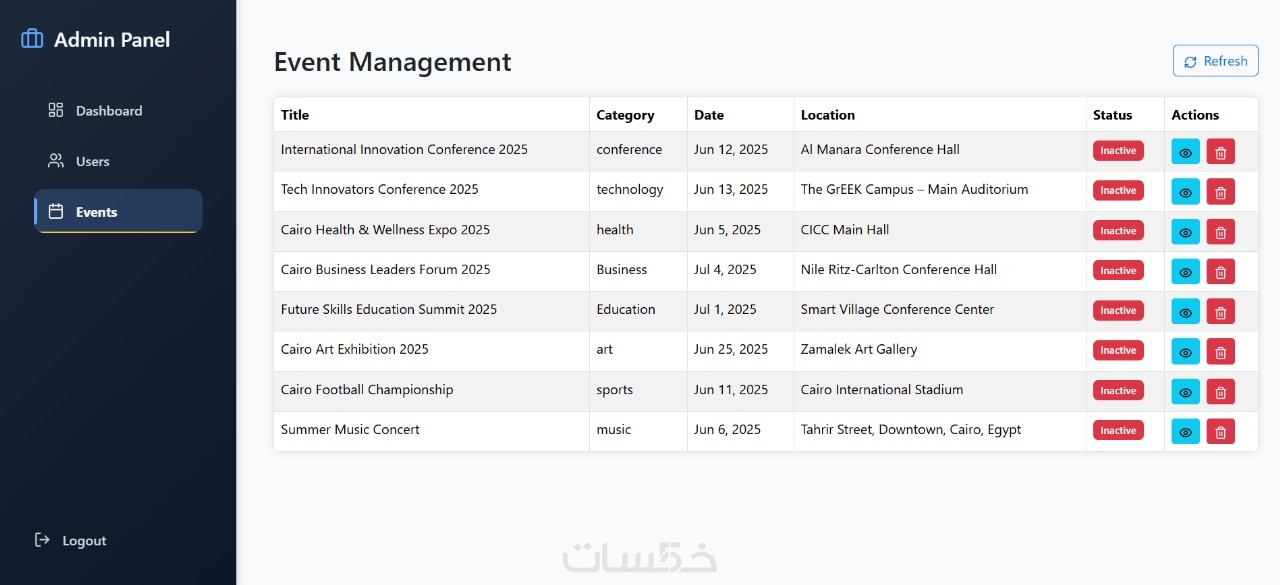Log out using the Logout link

[83, 541]
